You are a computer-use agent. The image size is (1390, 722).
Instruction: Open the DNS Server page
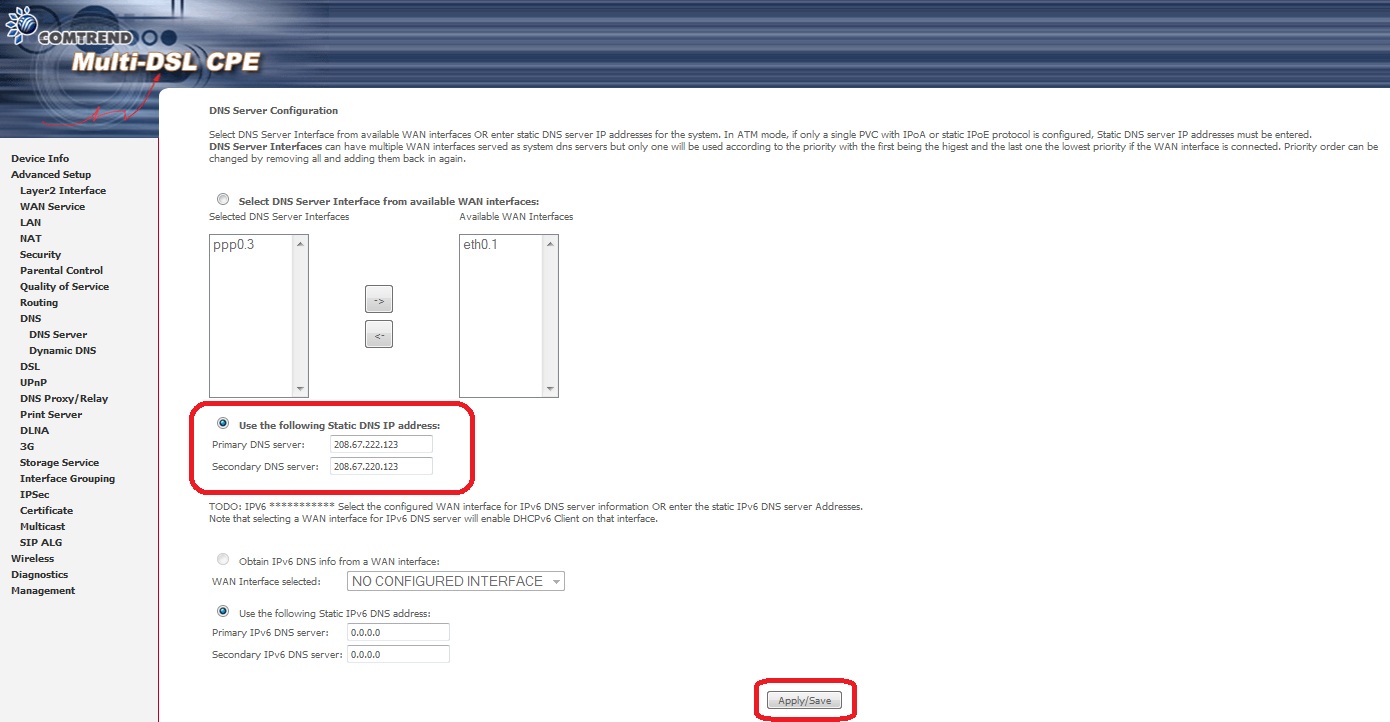[57, 334]
